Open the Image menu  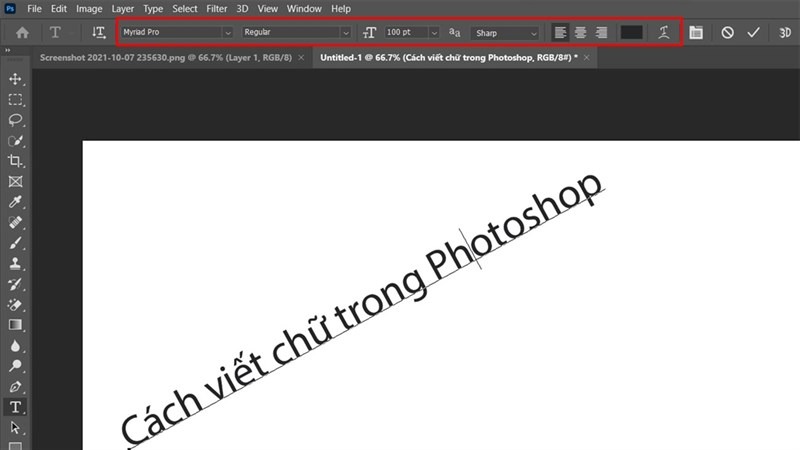89,9
